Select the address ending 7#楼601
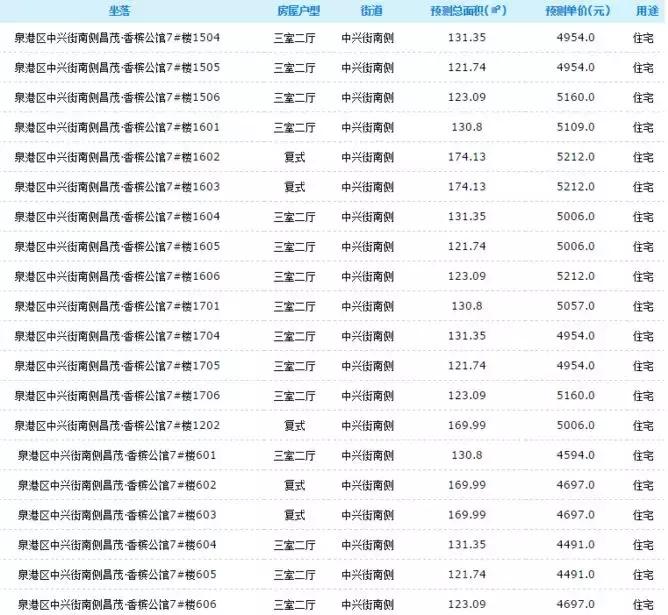The image size is (668, 615). point(117,455)
